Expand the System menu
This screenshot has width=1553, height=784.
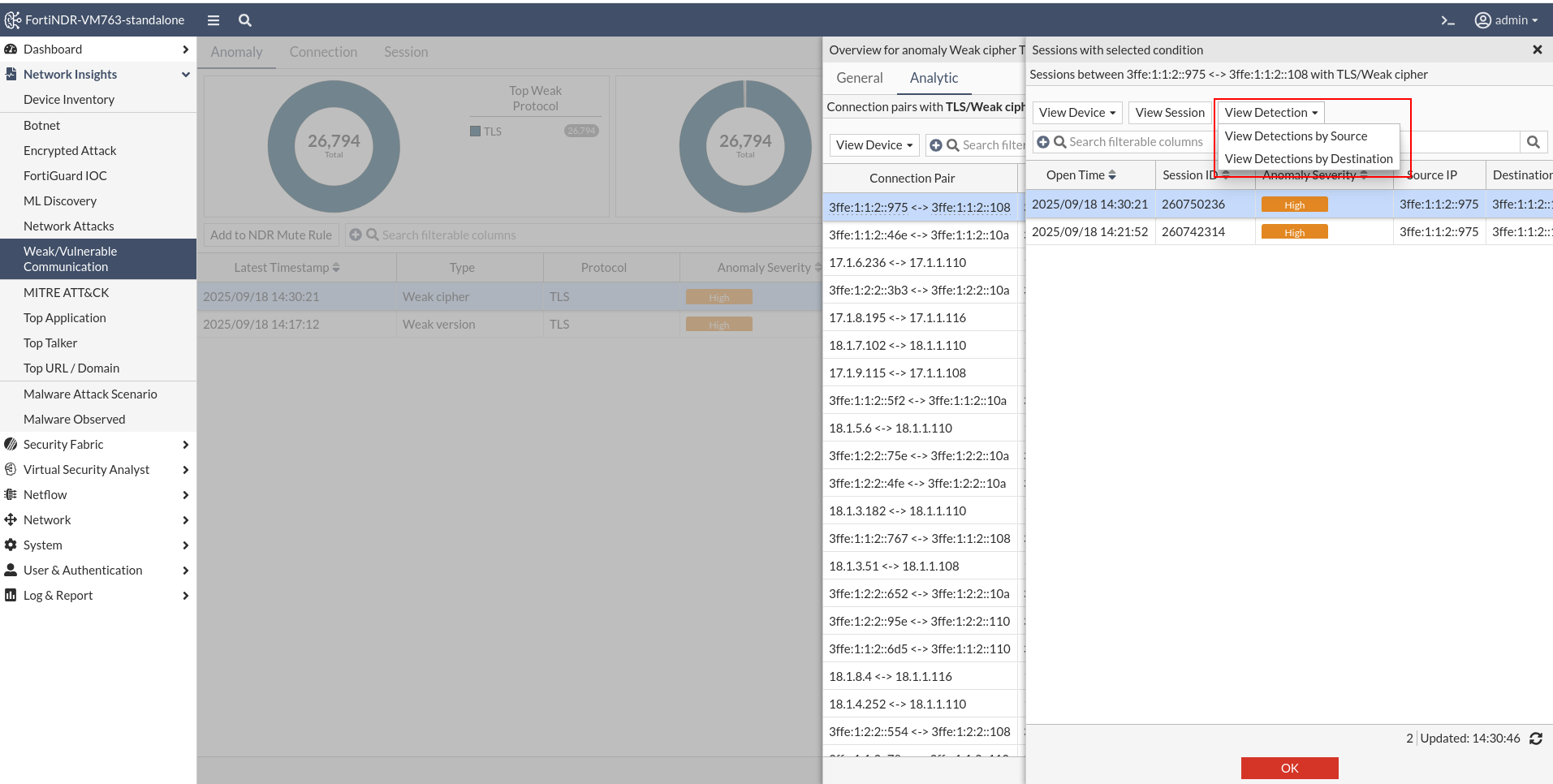pos(186,545)
